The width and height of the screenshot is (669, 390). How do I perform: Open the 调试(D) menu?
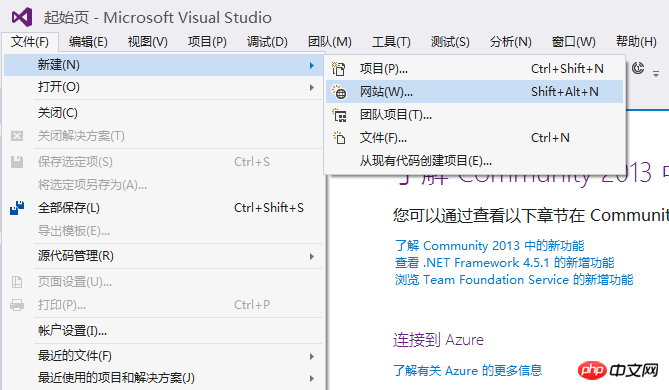point(267,42)
